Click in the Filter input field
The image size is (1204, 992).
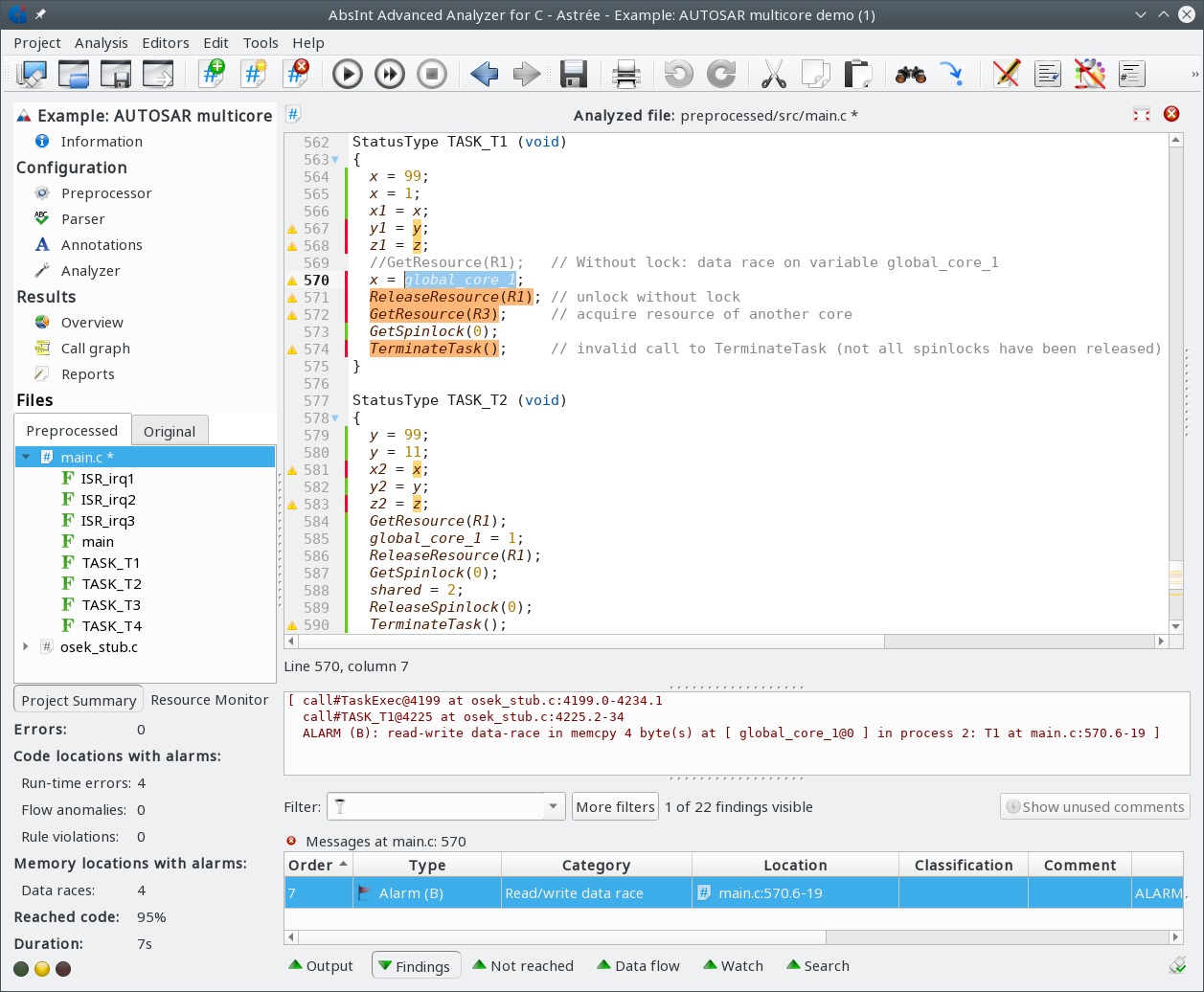pos(436,807)
